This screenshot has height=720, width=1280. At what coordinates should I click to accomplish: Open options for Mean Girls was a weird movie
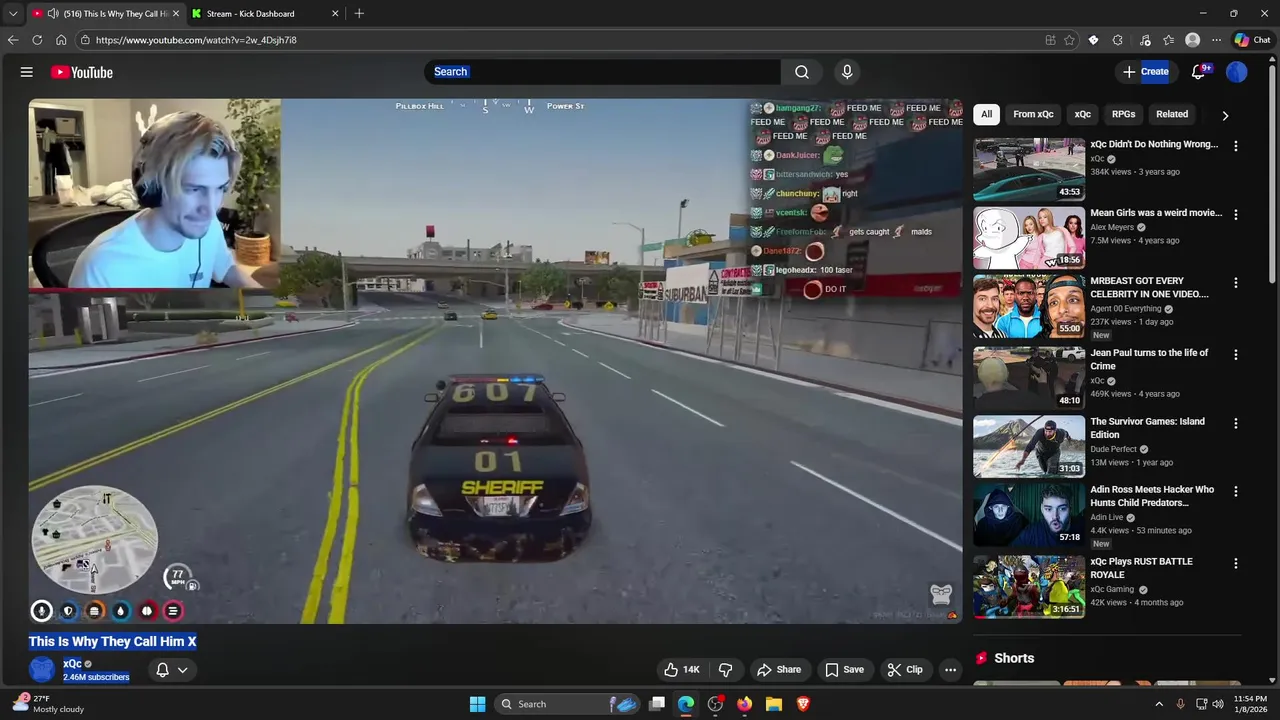[1236, 215]
